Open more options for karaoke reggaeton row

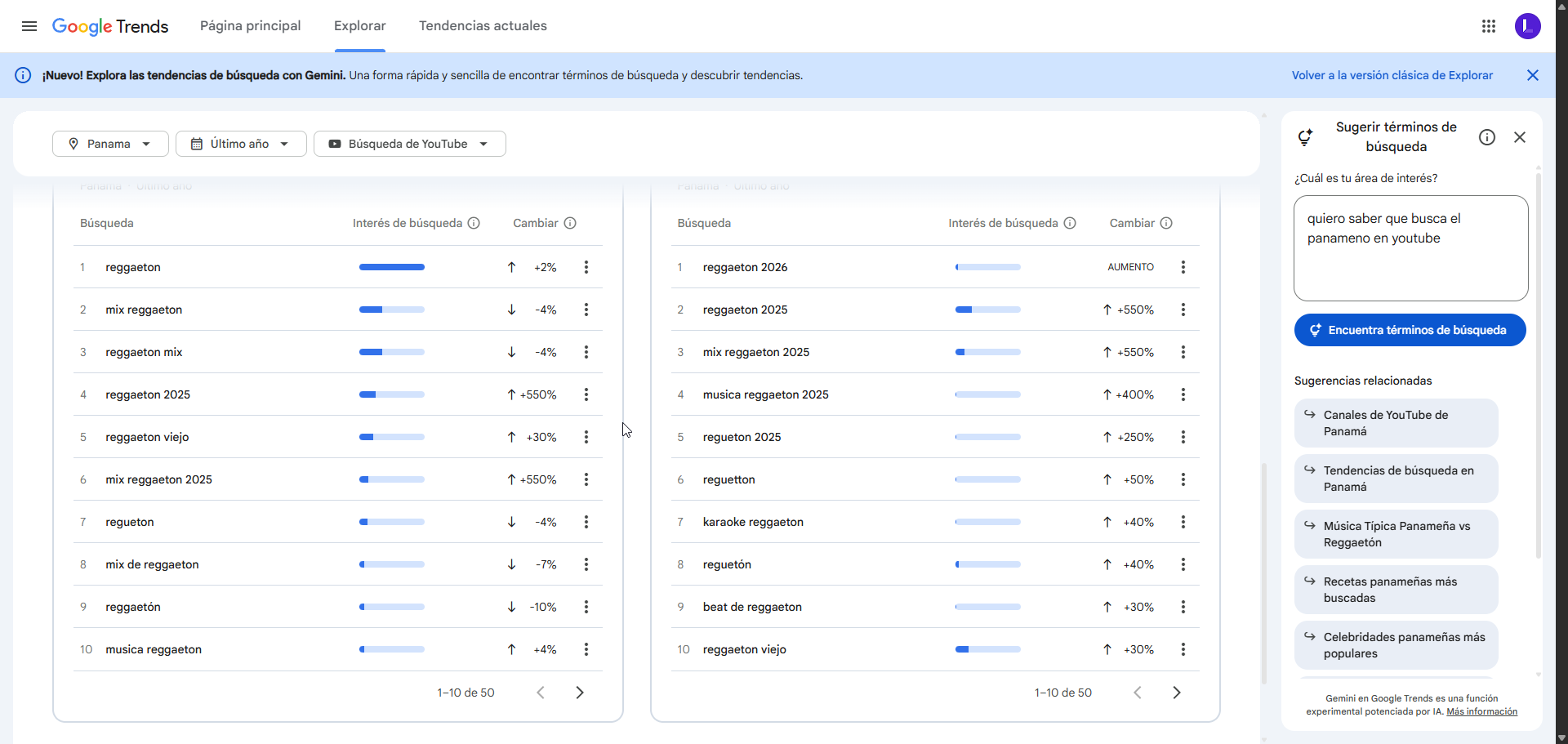(x=1183, y=522)
